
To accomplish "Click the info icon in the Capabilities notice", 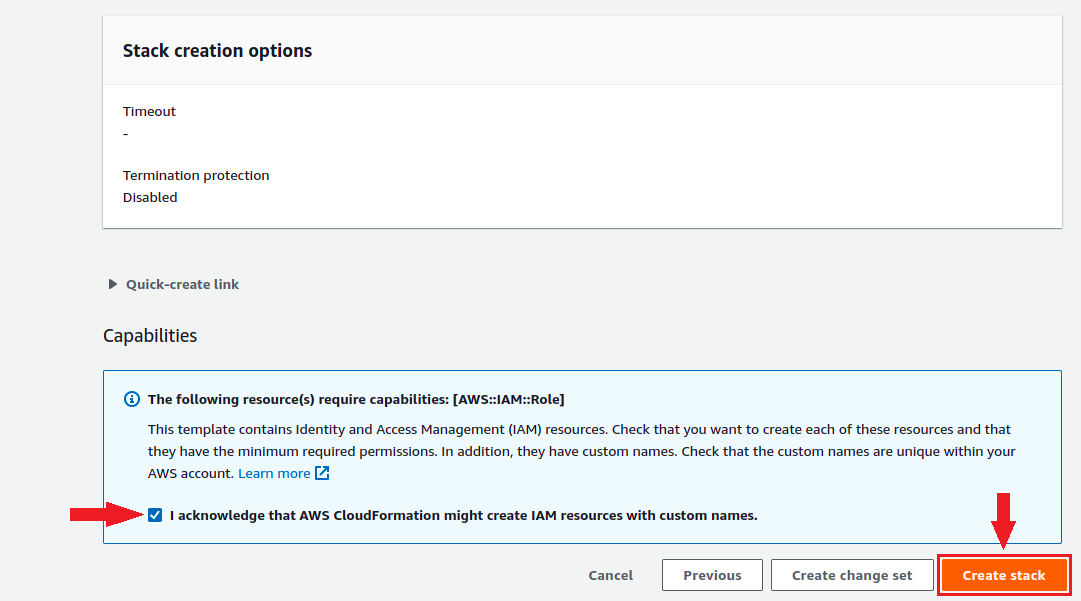I will point(131,399).
